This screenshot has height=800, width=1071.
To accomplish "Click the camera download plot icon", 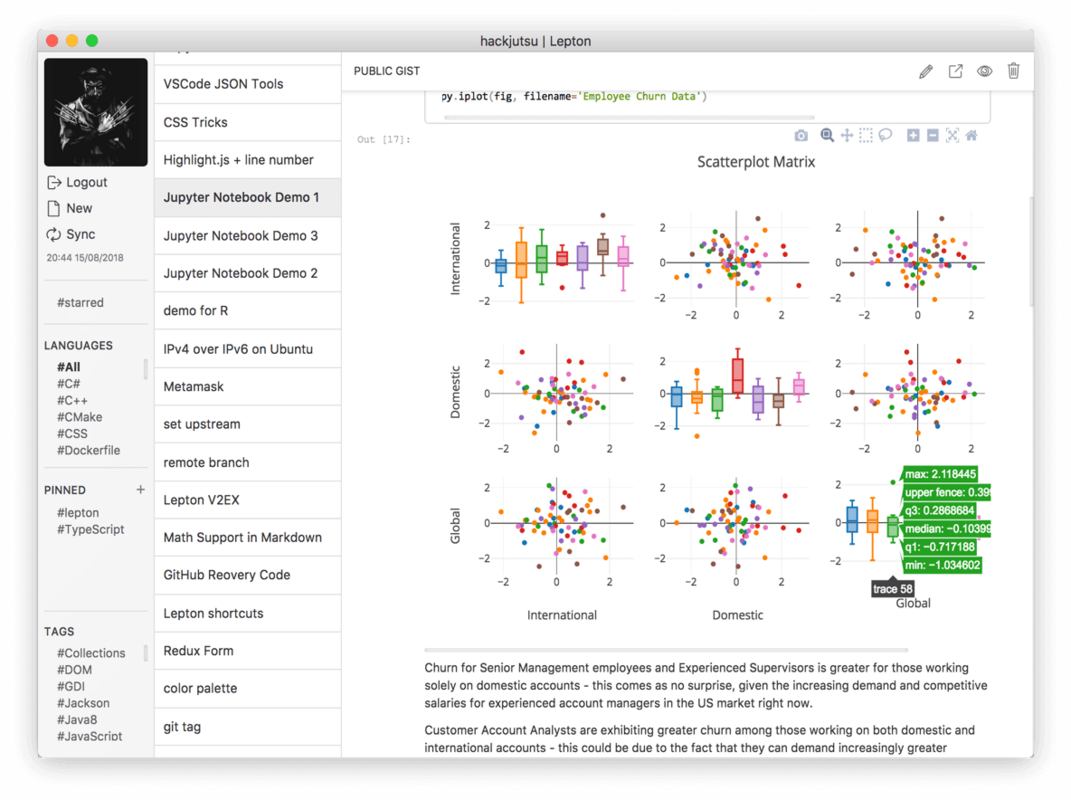I will [801, 136].
